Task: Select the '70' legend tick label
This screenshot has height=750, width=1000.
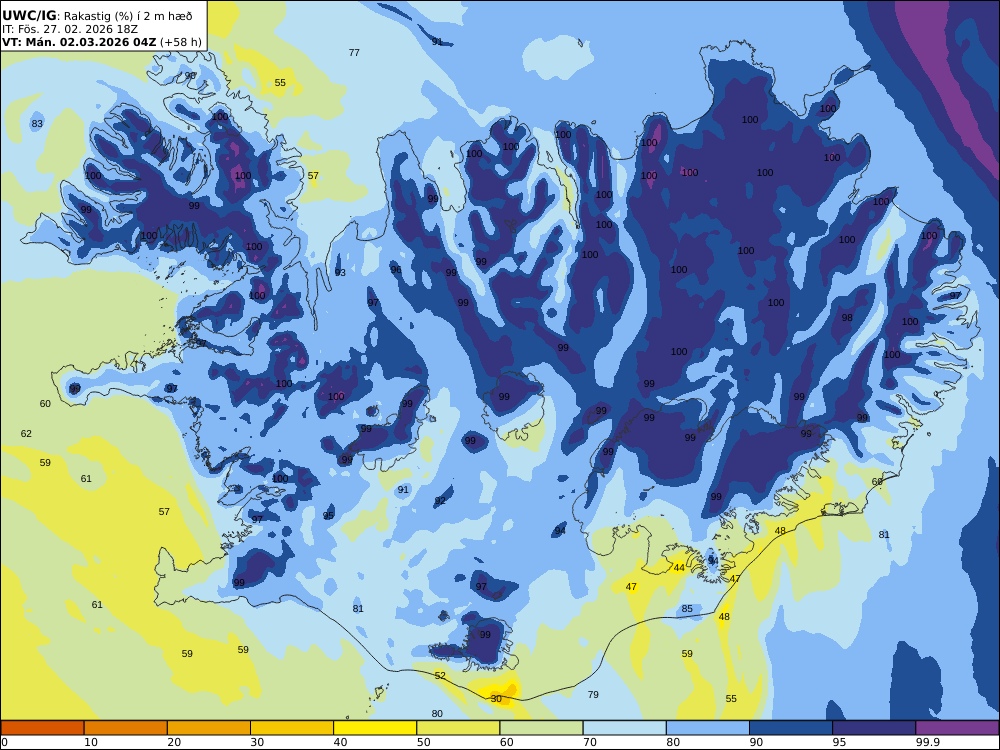Action: coord(590,742)
